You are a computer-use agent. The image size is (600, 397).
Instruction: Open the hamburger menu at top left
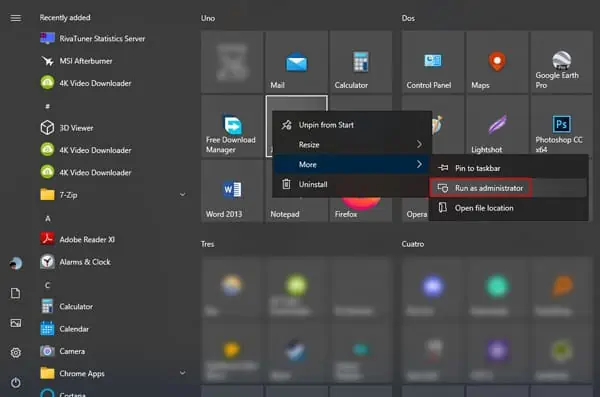(15, 18)
